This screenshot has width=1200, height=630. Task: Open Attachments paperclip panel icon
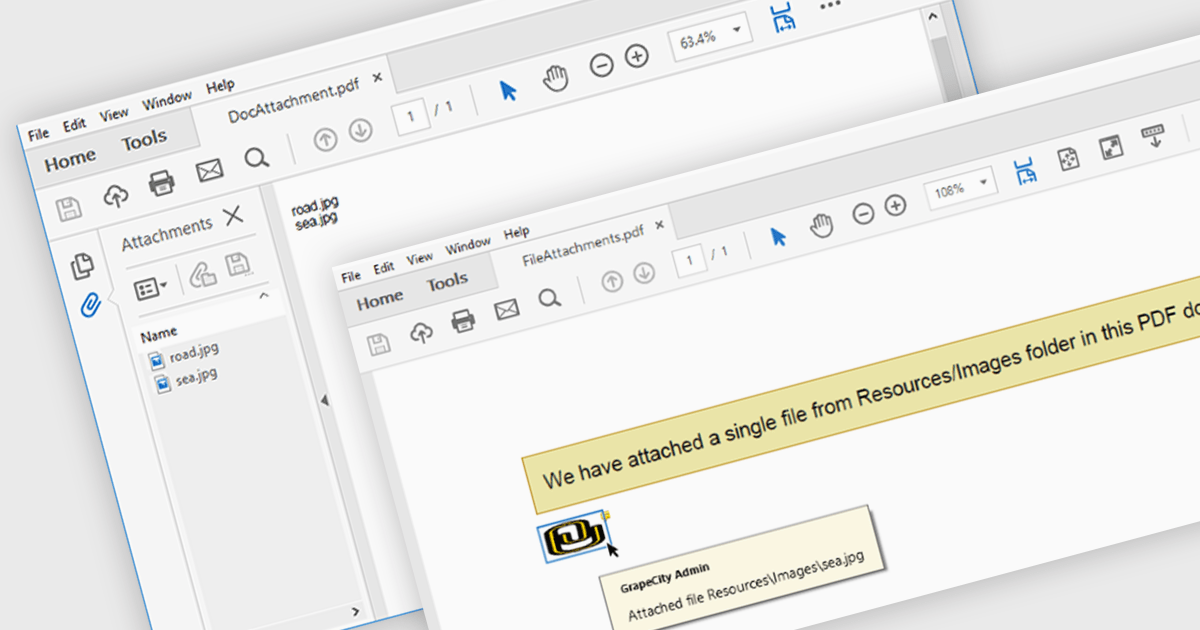(x=90, y=304)
